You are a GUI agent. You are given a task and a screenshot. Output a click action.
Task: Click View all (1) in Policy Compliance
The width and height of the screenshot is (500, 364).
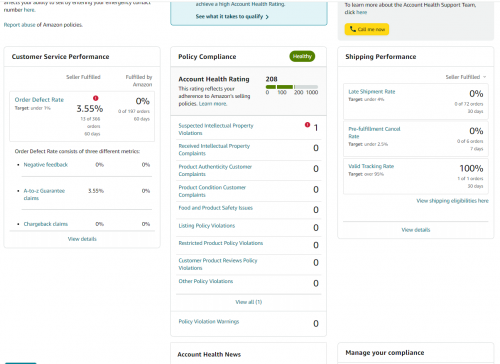tap(249, 302)
